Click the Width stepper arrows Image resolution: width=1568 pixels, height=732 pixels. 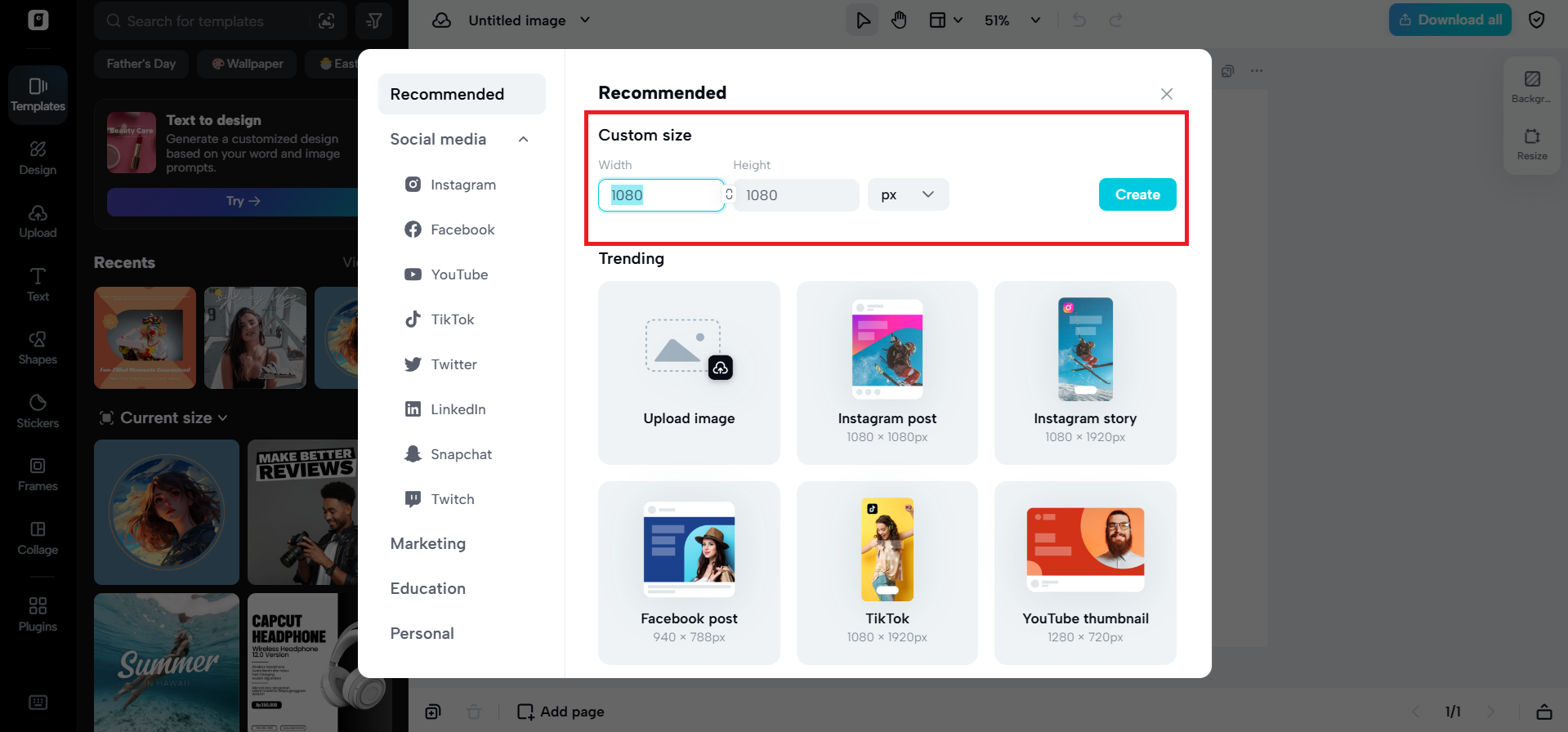(x=729, y=194)
